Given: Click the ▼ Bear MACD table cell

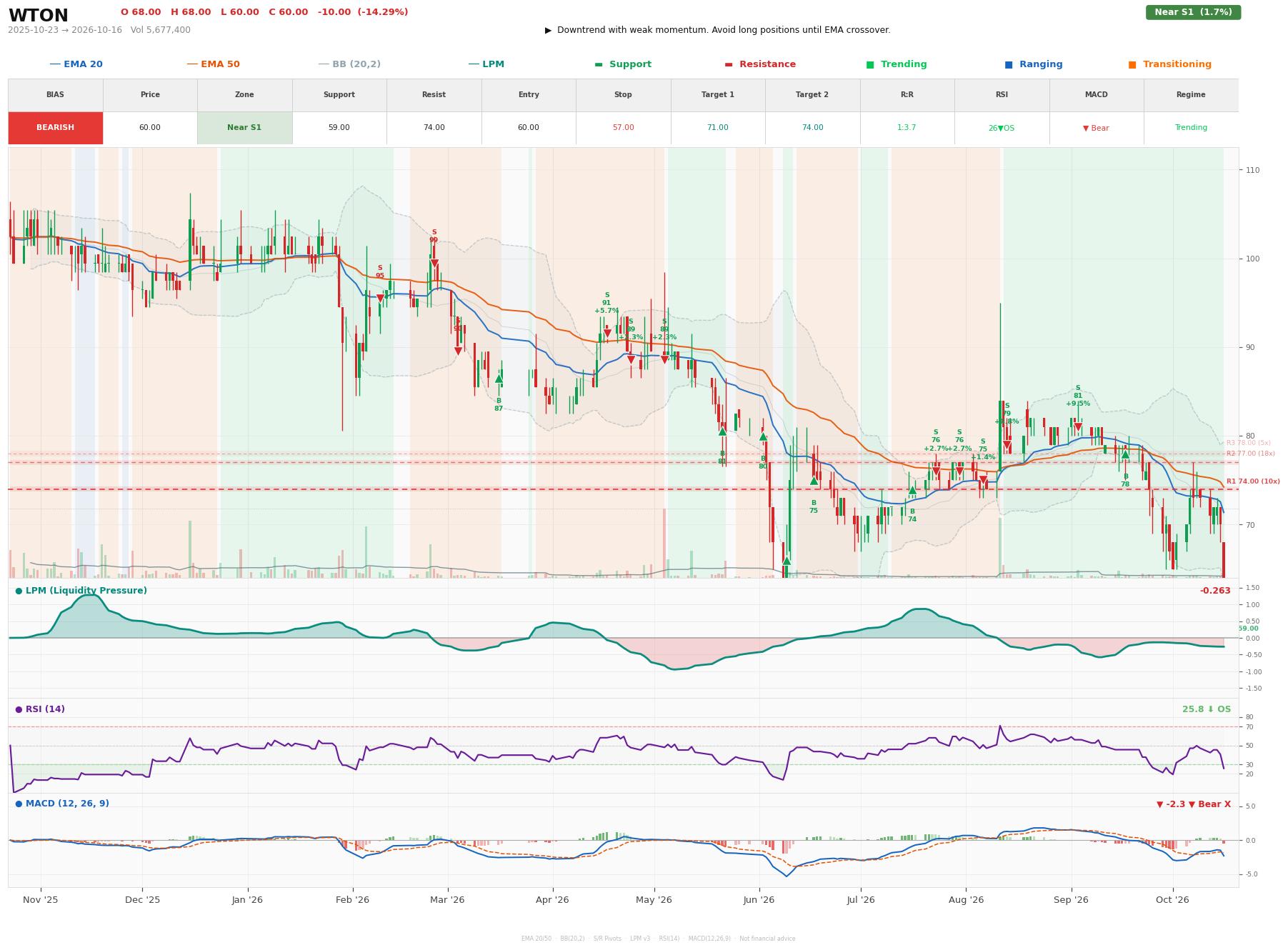Looking at the screenshot, I should (1097, 128).
